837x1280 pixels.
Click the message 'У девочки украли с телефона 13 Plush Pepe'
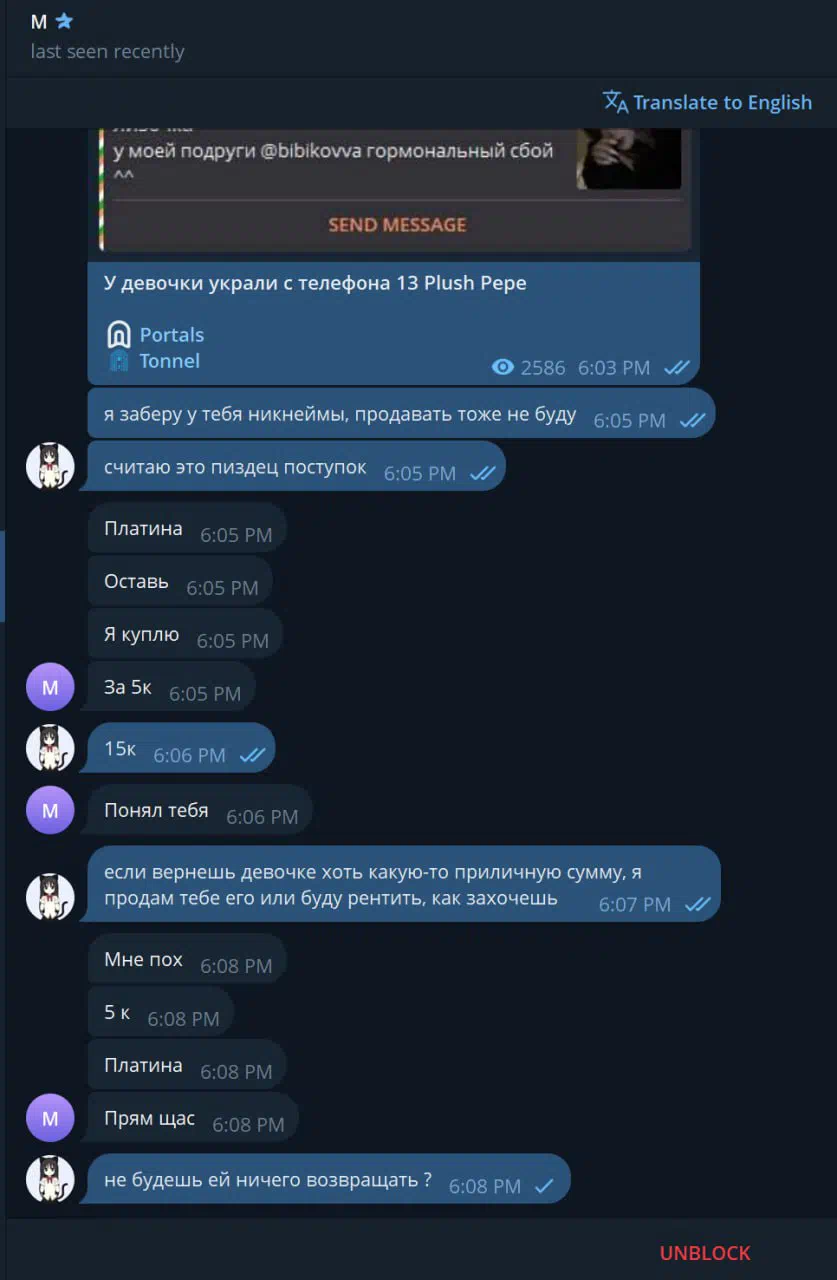(315, 283)
